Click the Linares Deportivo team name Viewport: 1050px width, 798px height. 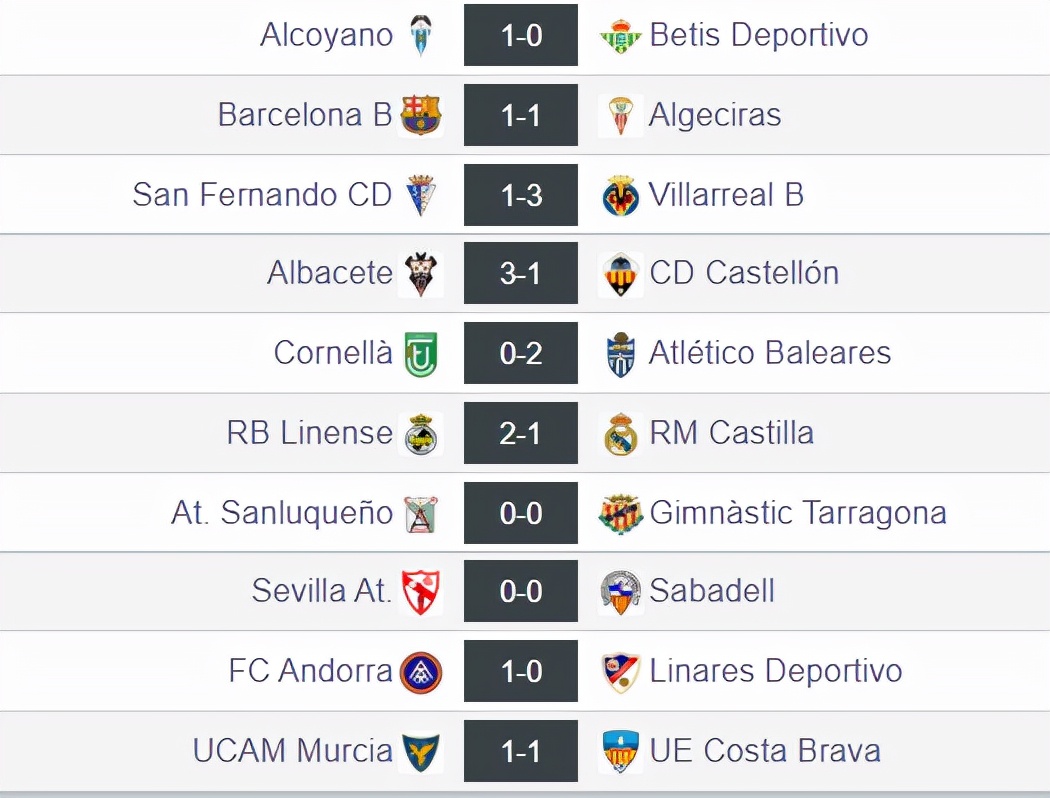pos(775,671)
